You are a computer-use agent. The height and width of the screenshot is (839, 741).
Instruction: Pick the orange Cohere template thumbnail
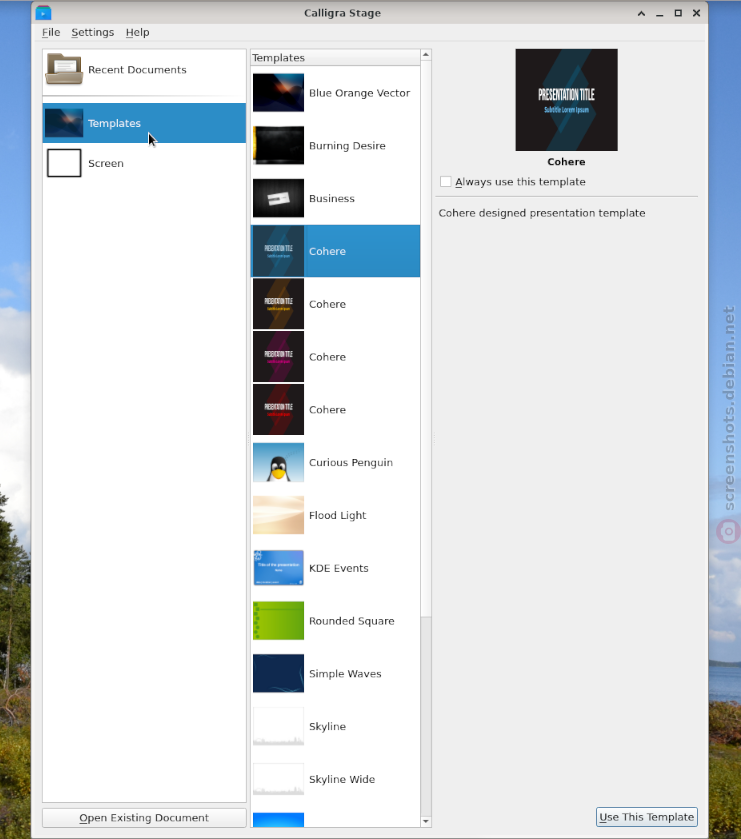(x=278, y=304)
